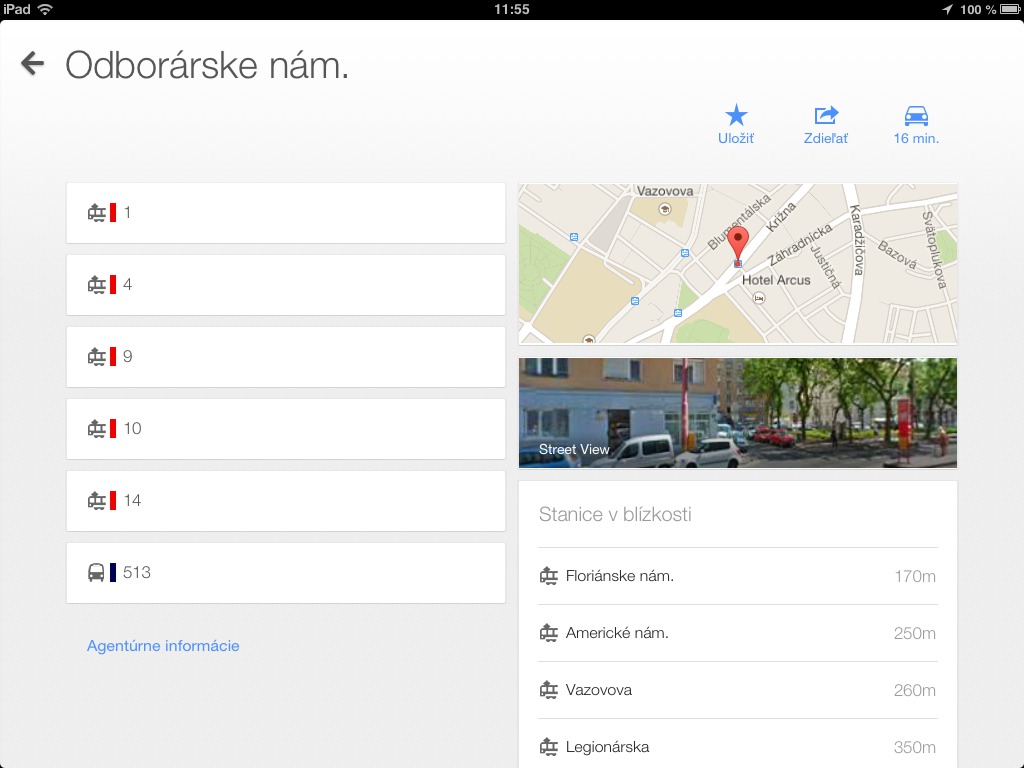Open the Street View thumbnail
This screenshot has width=1024, height=768.
pyautogui.click(x=738, y=413)
